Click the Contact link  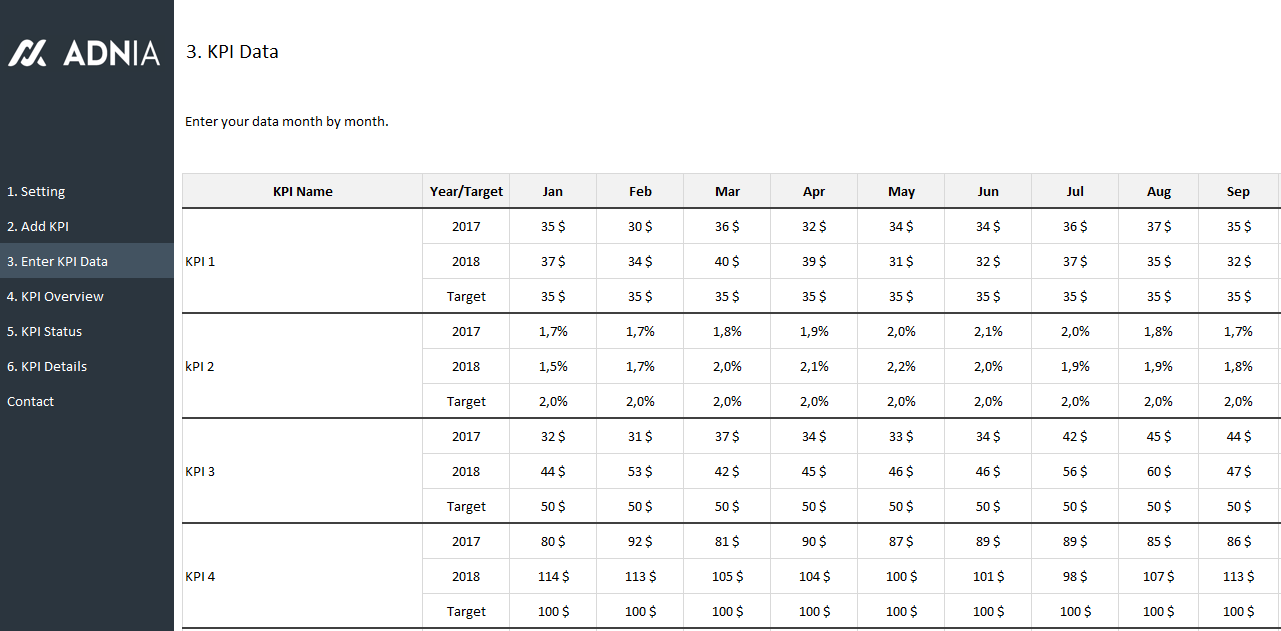[31, 402]
